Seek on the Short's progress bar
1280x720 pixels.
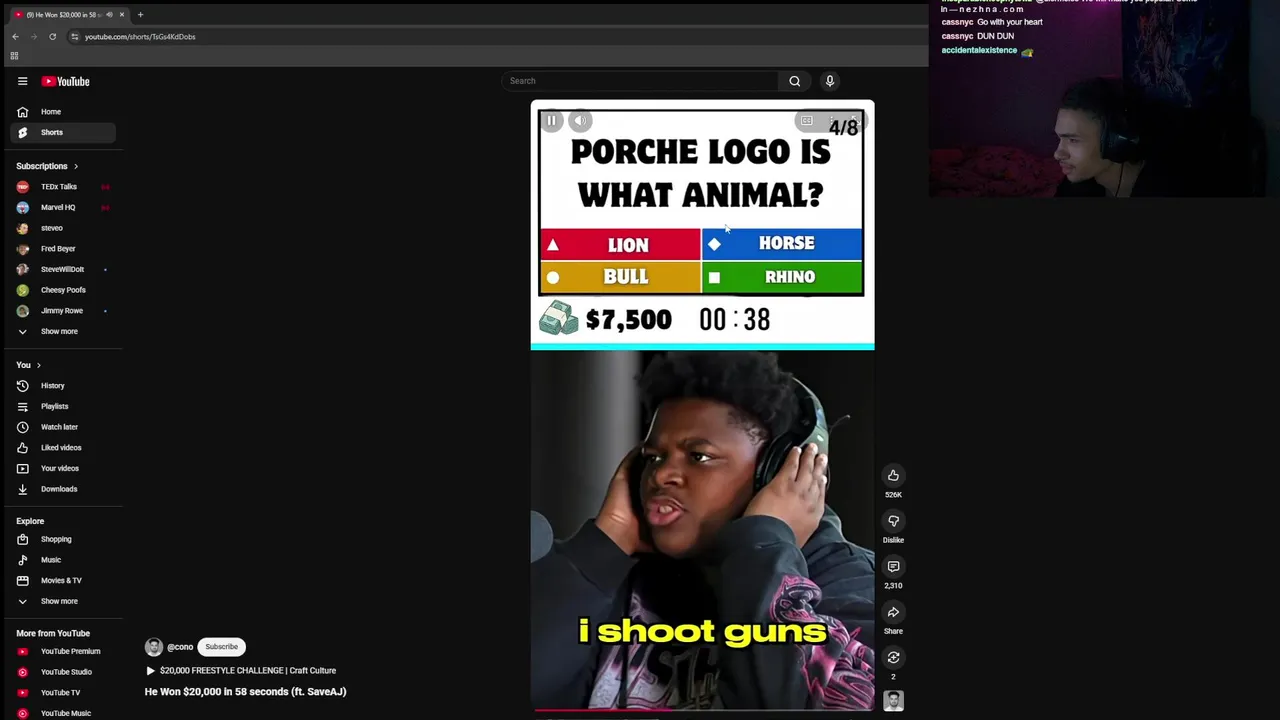click(702, 711)
